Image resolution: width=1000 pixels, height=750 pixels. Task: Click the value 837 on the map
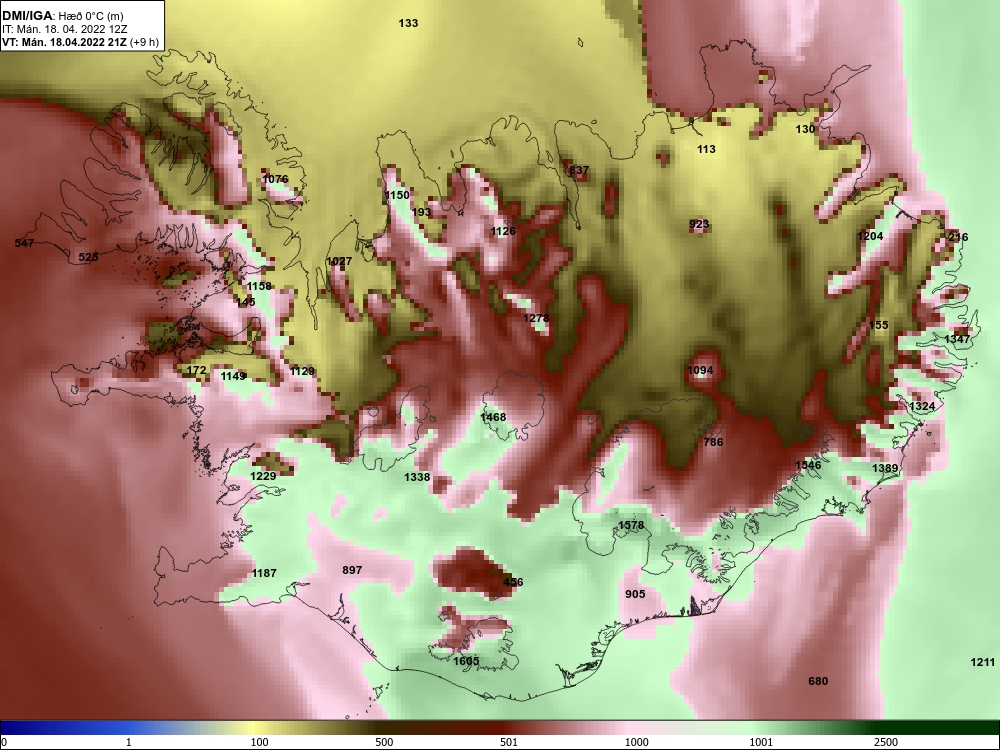(579, 170)
